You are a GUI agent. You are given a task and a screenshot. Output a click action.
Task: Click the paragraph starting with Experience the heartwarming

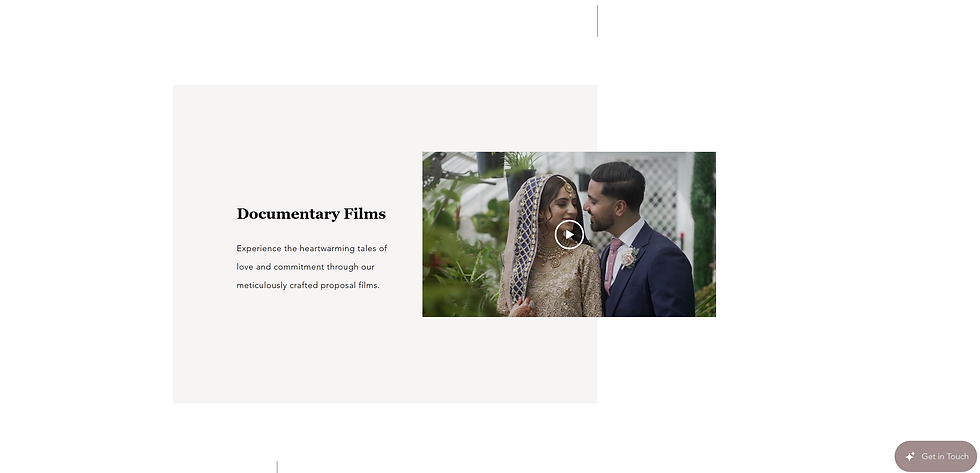click(312, 267)
